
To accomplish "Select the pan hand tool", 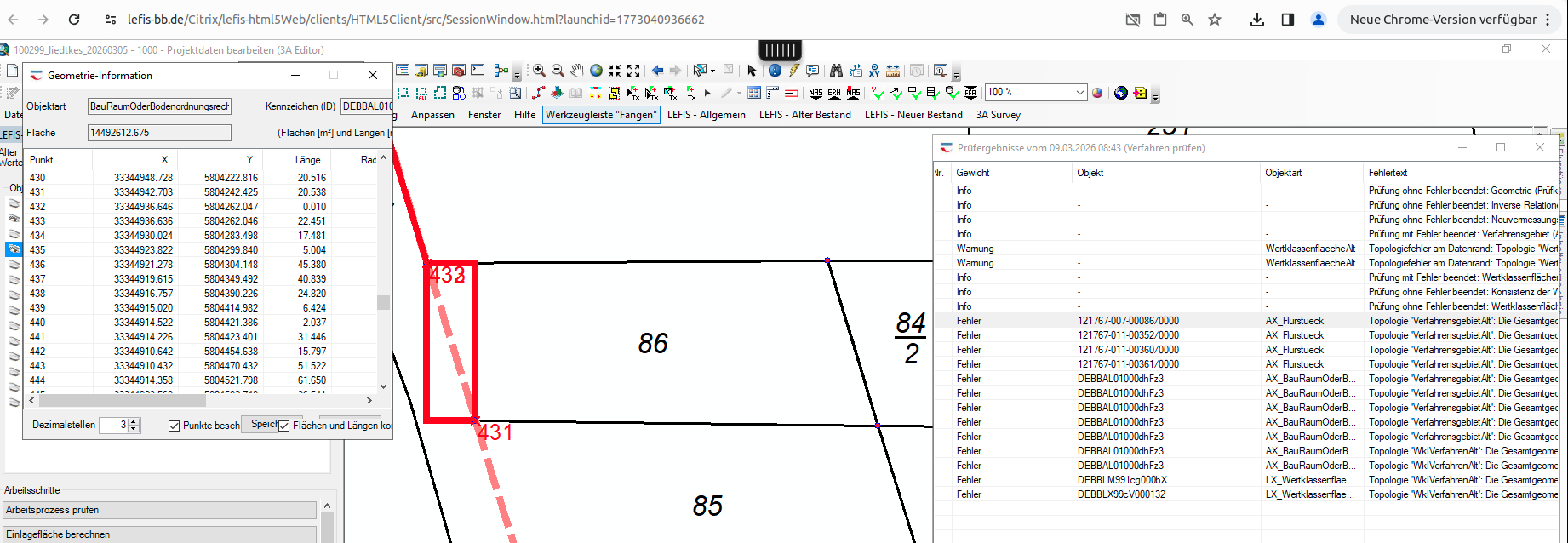I will point(576,71).
